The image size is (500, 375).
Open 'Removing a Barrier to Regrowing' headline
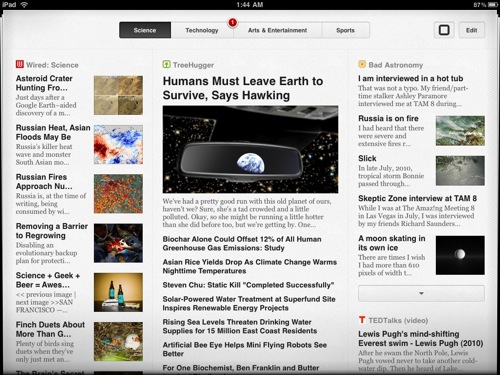pyautogui.click(x=52, y=231)
